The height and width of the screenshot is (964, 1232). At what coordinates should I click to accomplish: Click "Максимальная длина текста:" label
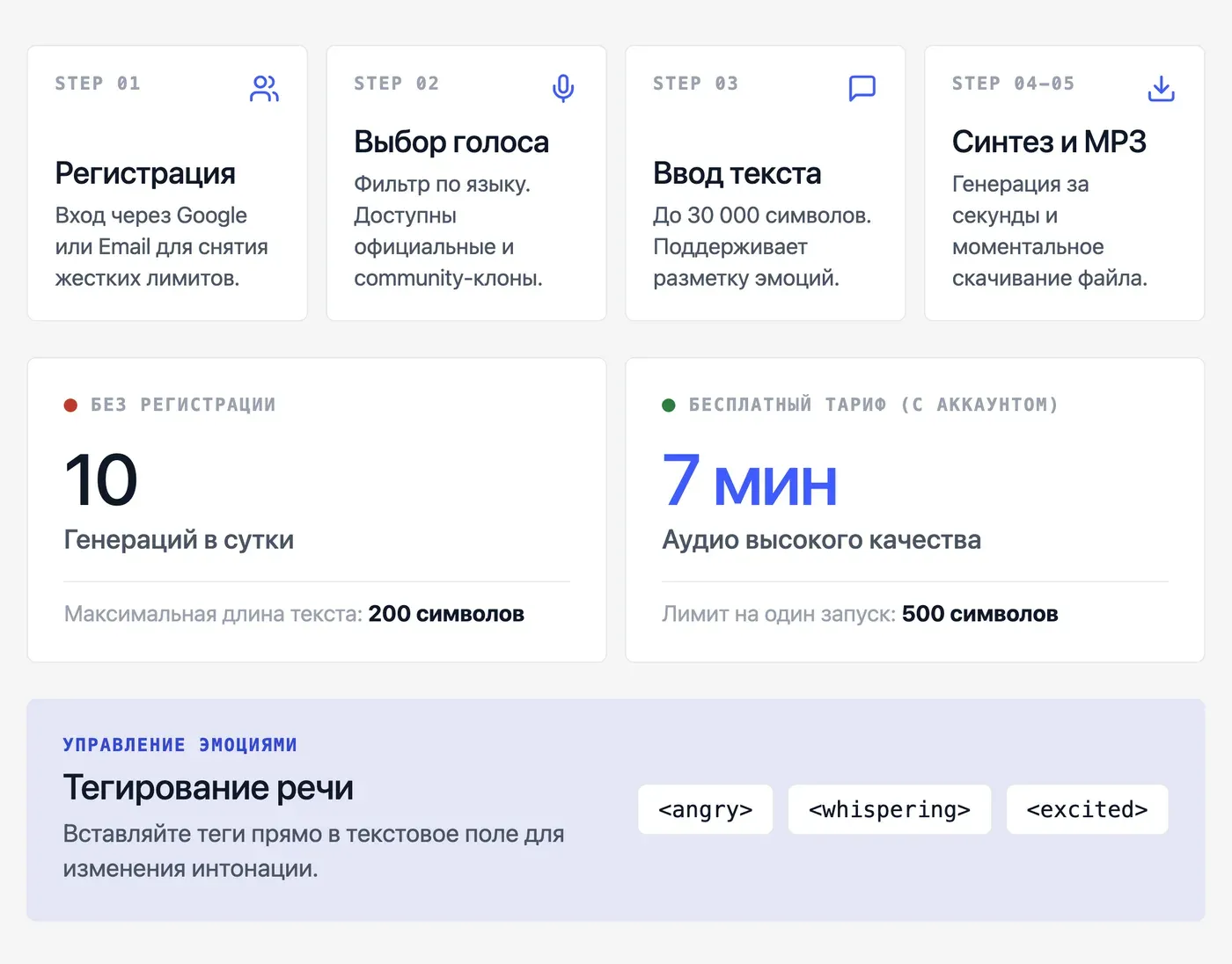[x=214, y=614]
